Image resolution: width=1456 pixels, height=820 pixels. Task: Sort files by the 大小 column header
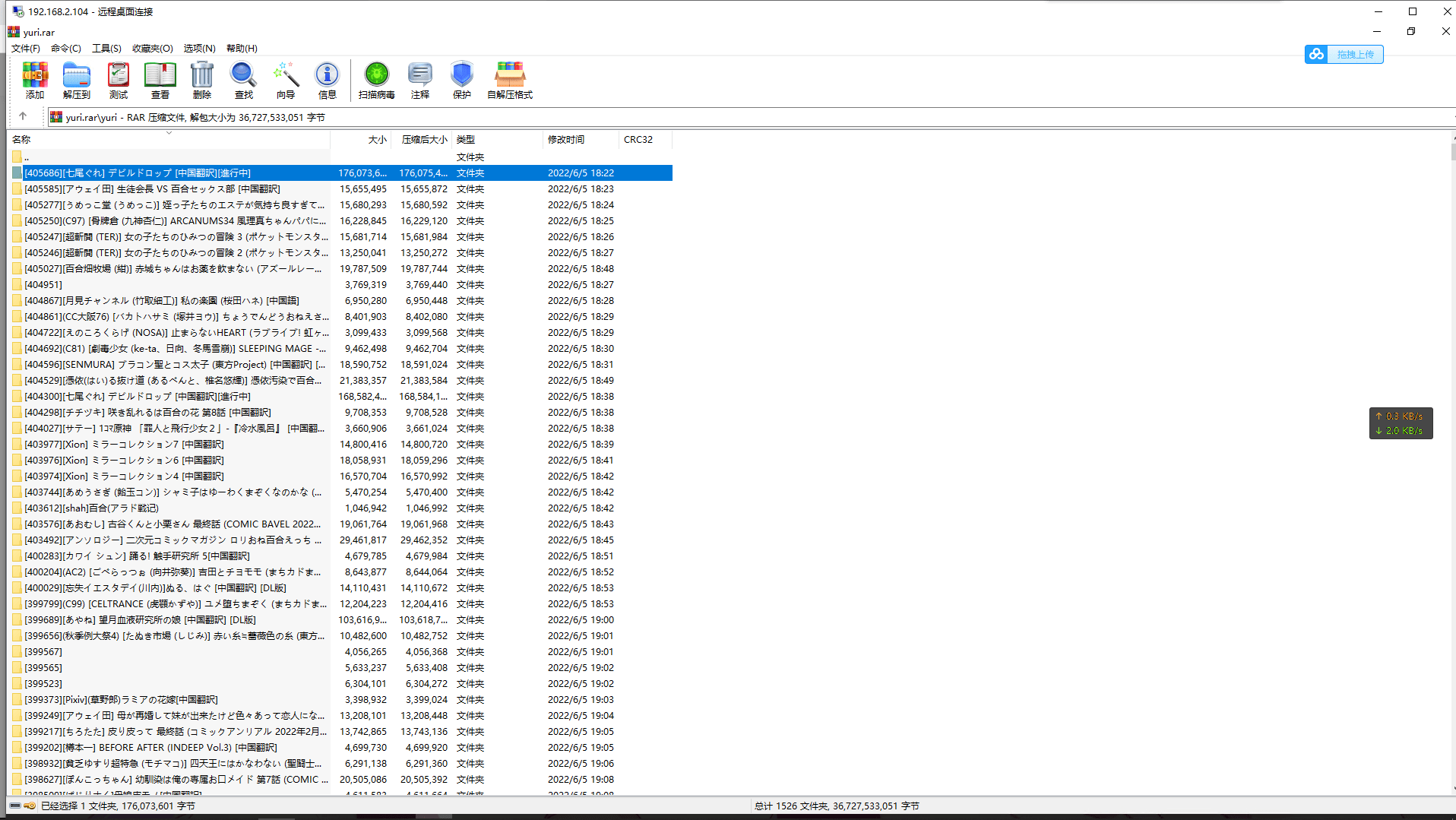377,139
